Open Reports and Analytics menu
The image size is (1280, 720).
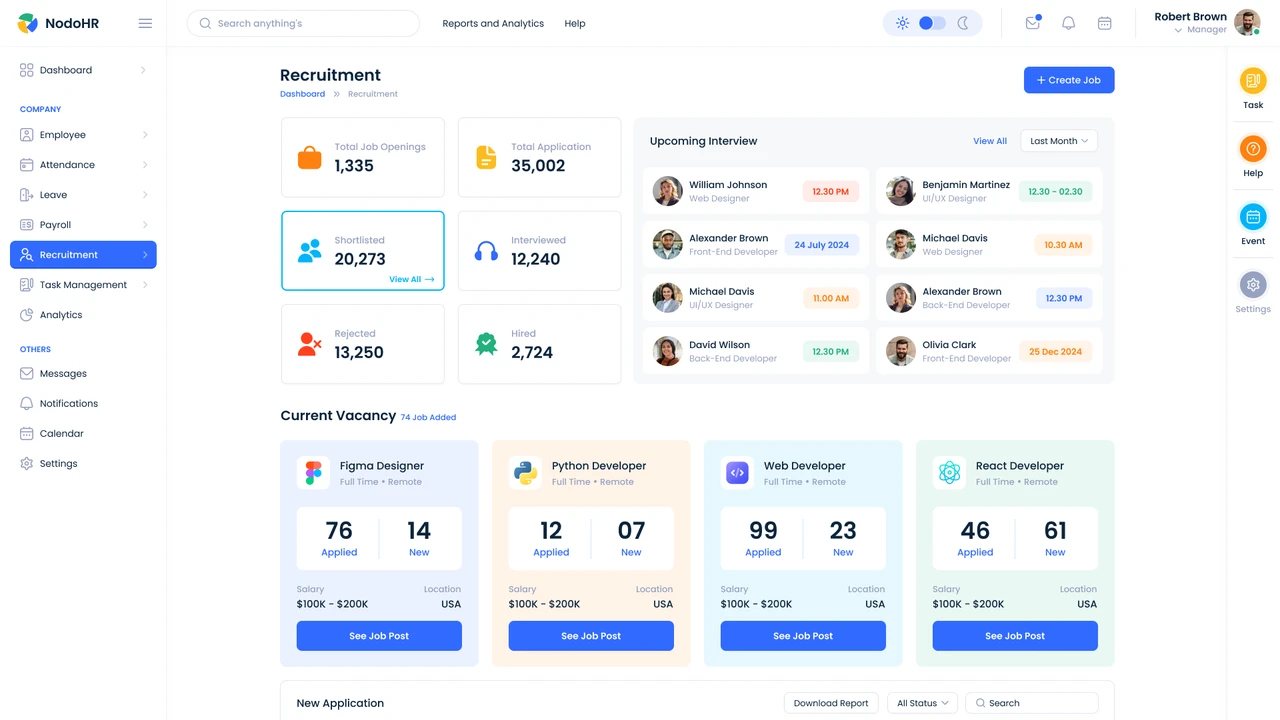pos(493,23)
